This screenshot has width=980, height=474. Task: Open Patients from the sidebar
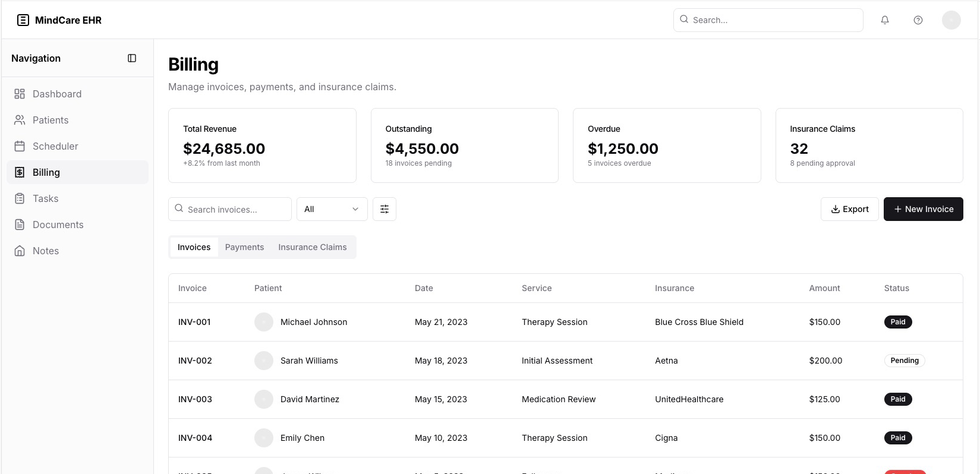click(x=50, y=120)
